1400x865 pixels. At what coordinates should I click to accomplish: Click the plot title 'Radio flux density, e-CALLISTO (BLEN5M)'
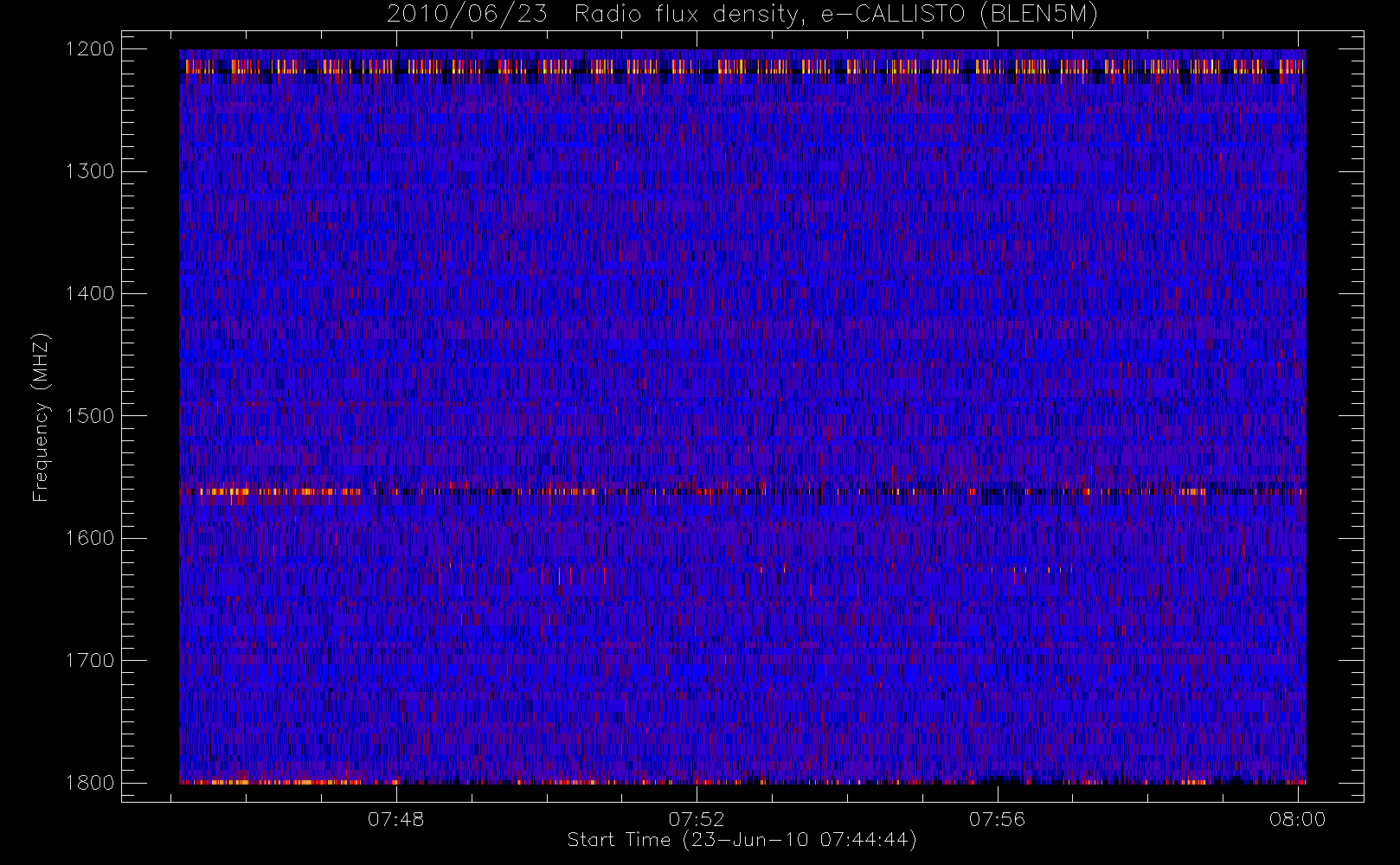836,14
